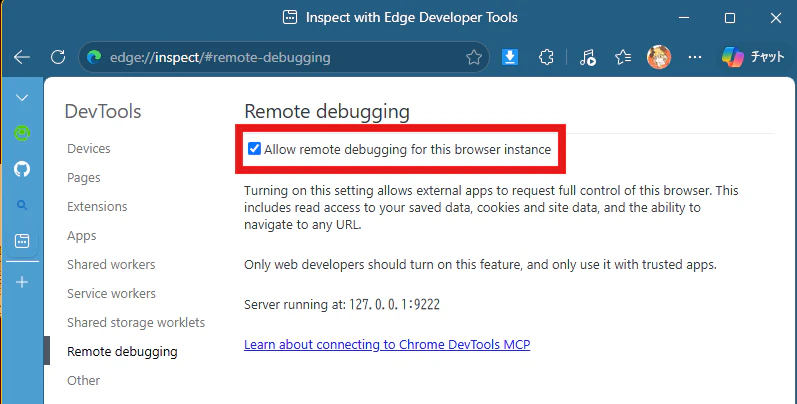Open the Downloads icon in toolbar
The width and height of the screenshot is (797, 404).
510,57
